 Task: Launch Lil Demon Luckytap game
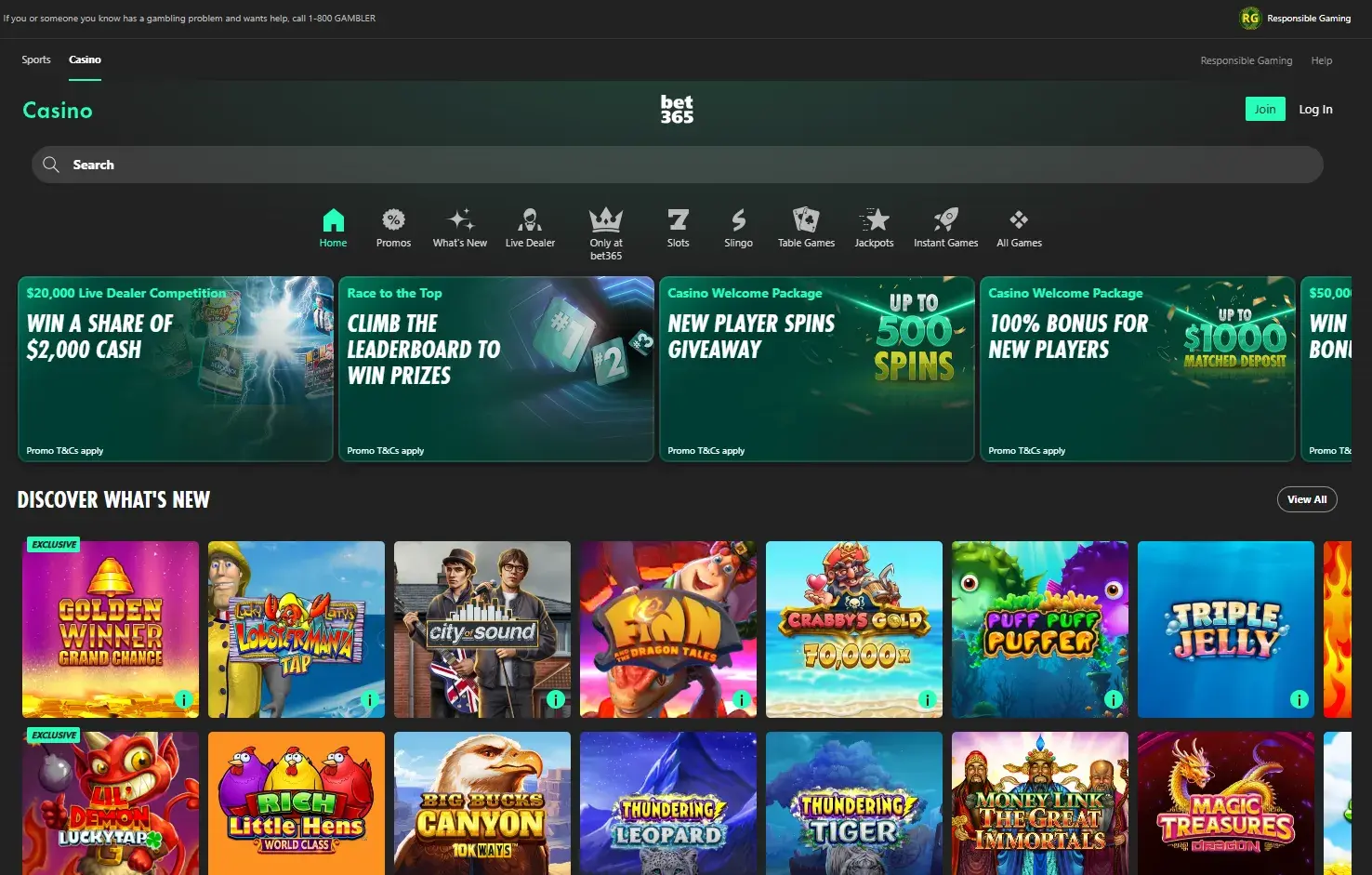tap(111, 803)
